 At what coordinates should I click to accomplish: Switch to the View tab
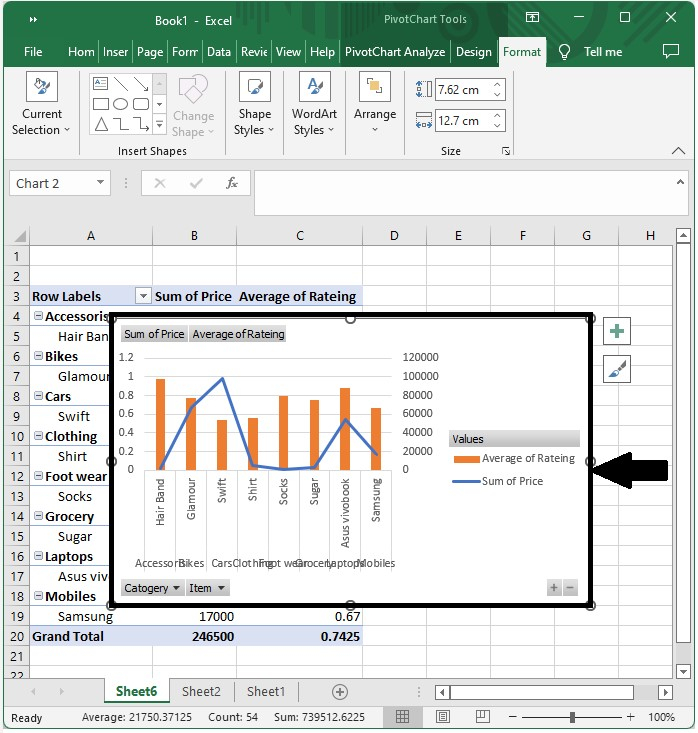tap(288, 52)
